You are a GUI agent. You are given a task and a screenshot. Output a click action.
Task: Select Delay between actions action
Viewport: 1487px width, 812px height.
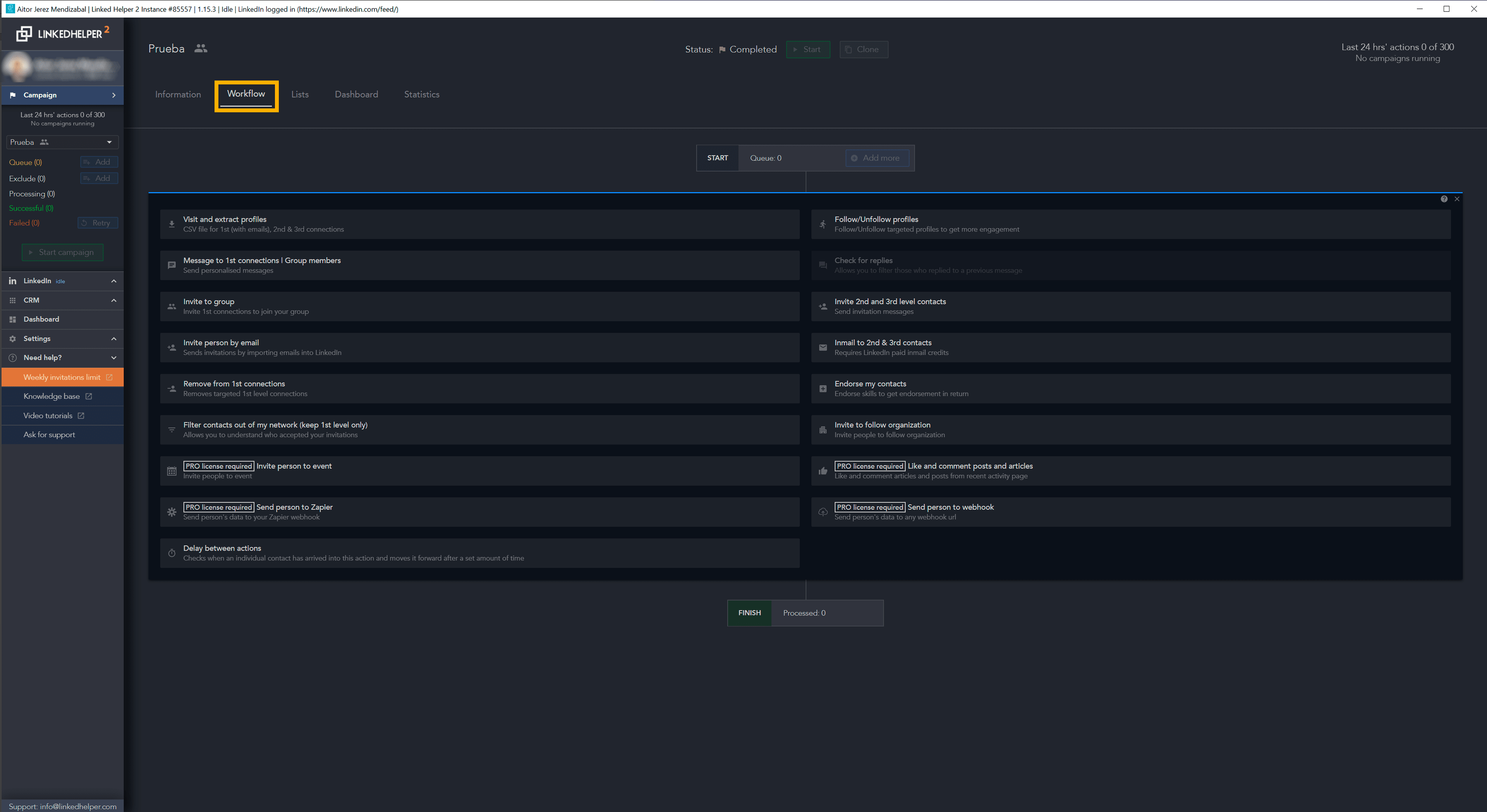[x=480, y=553]
